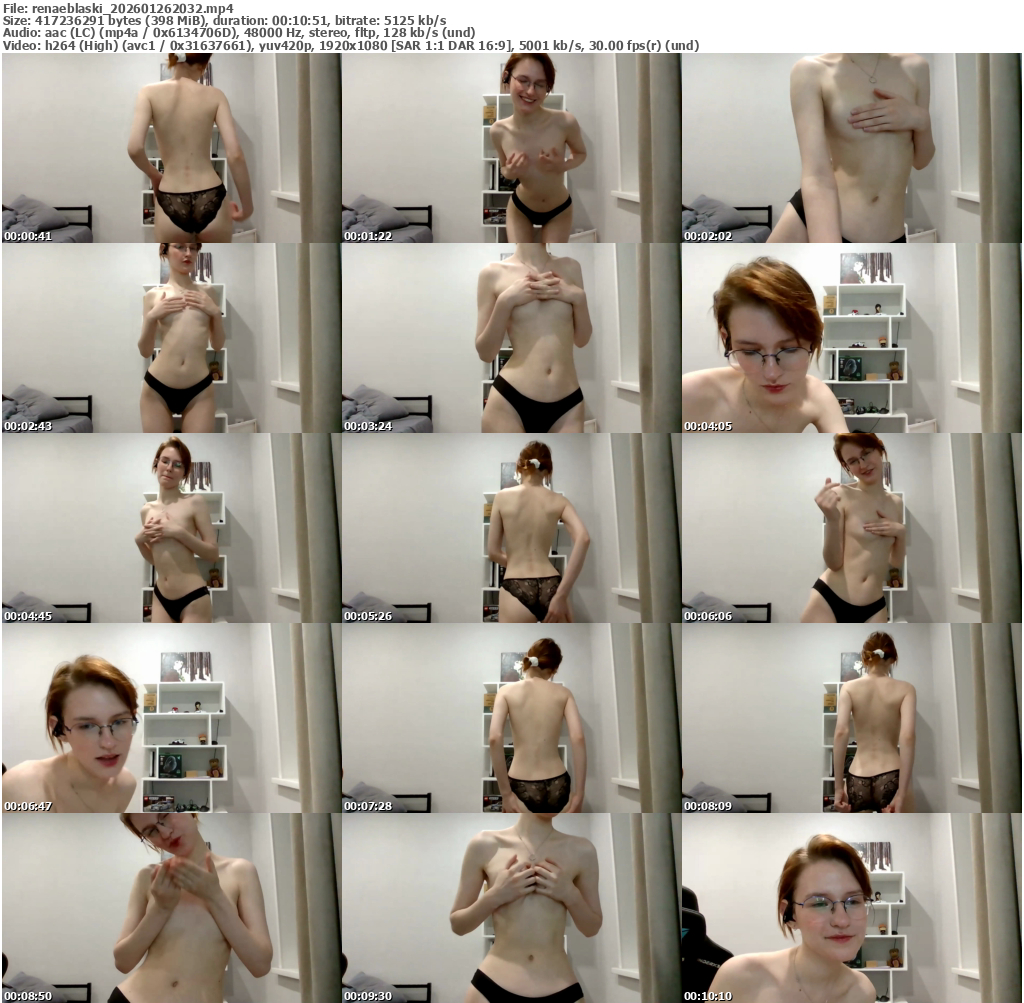Select the frame with timestamp 00:08:09
Screen dimensions: 1024x1003
tap(852, 718)
